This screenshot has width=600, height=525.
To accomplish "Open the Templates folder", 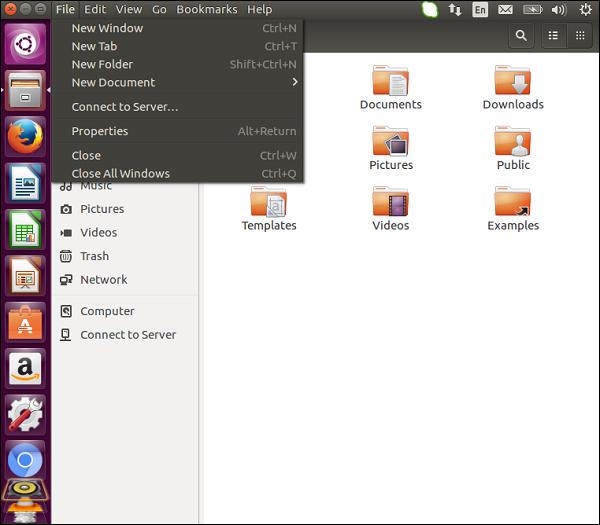I will point(268,203).
